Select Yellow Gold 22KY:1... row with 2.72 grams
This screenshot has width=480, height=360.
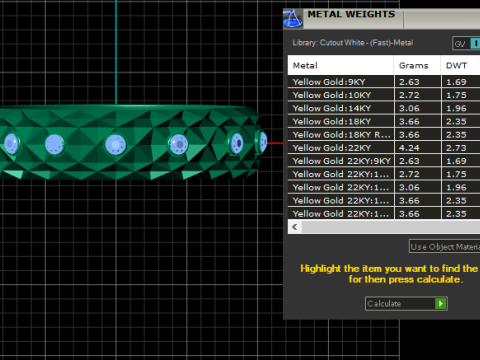click(384, 174)
